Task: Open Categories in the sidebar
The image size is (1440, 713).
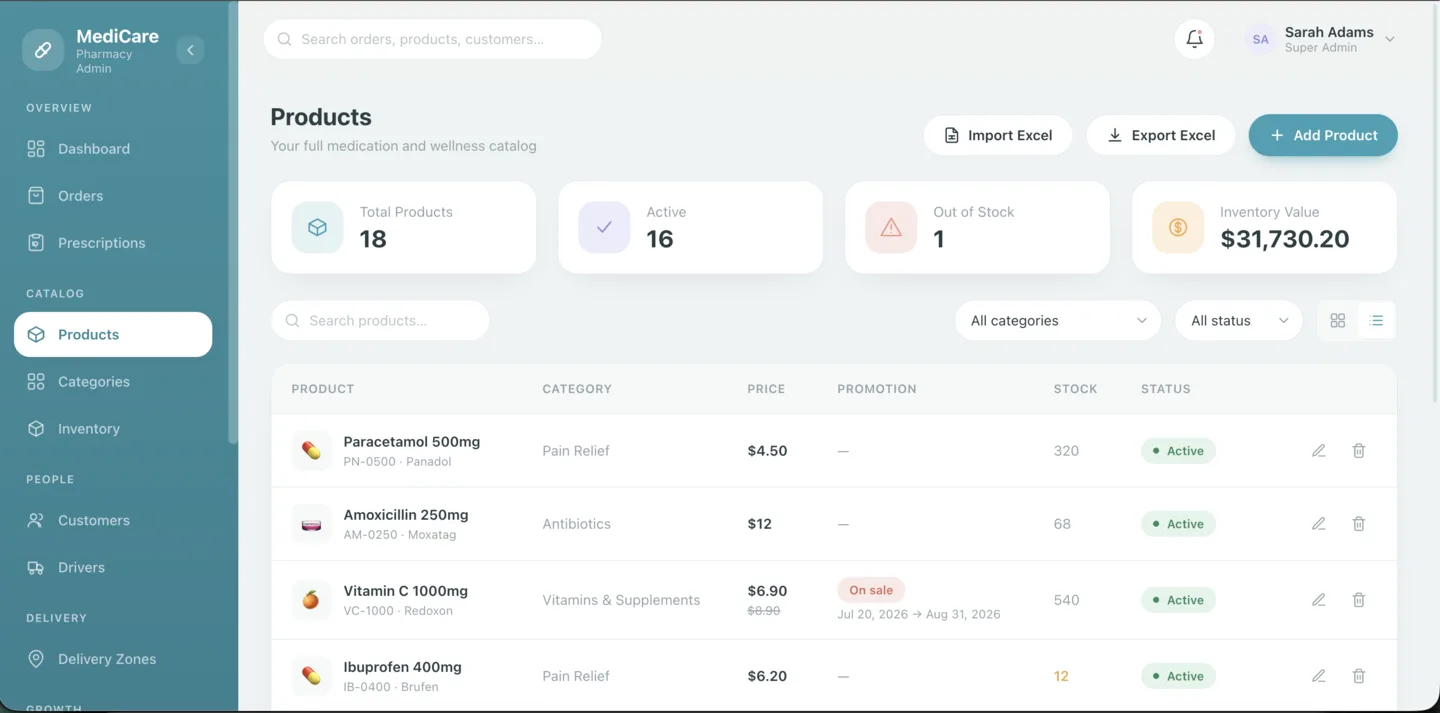Action: (113, 382)
